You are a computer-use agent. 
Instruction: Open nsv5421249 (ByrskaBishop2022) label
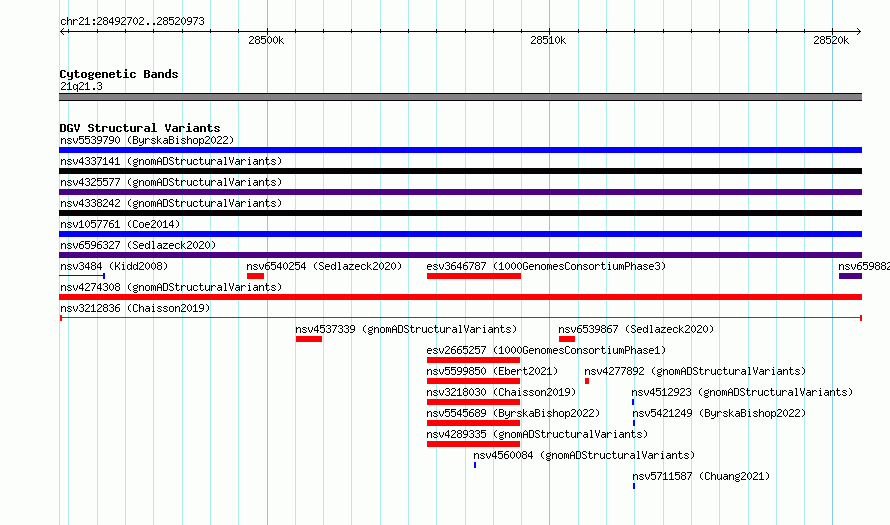(x=719, y=413)
